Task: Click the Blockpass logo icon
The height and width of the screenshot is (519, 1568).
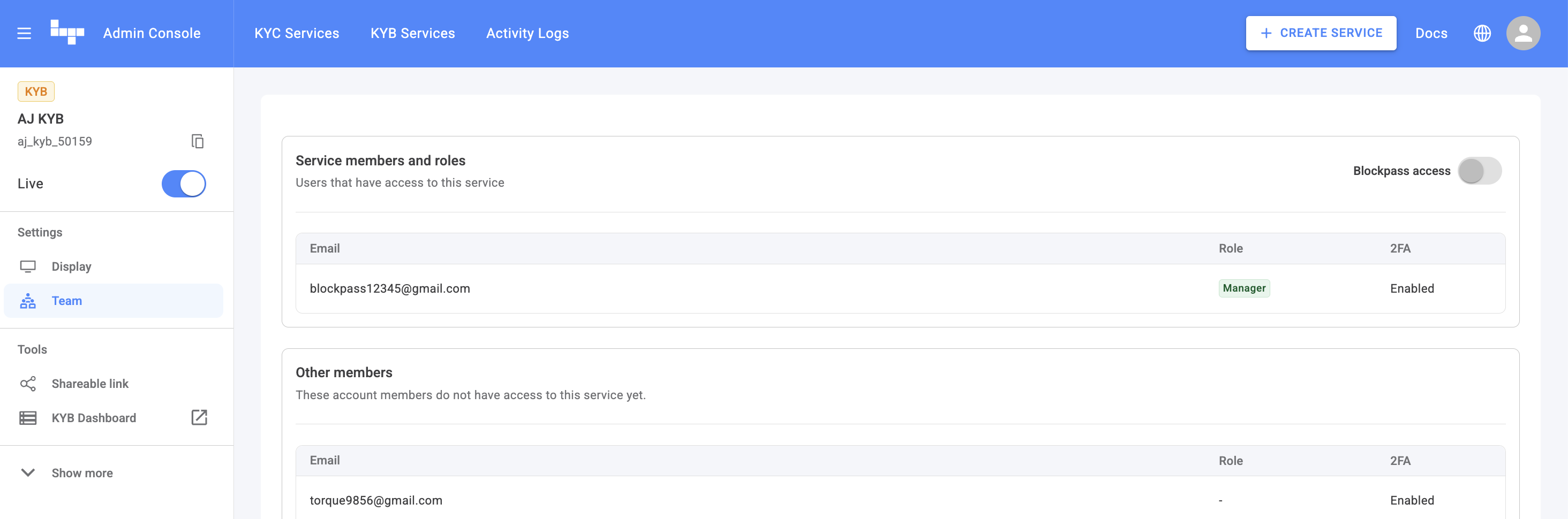Action: (x=67, y=33)
